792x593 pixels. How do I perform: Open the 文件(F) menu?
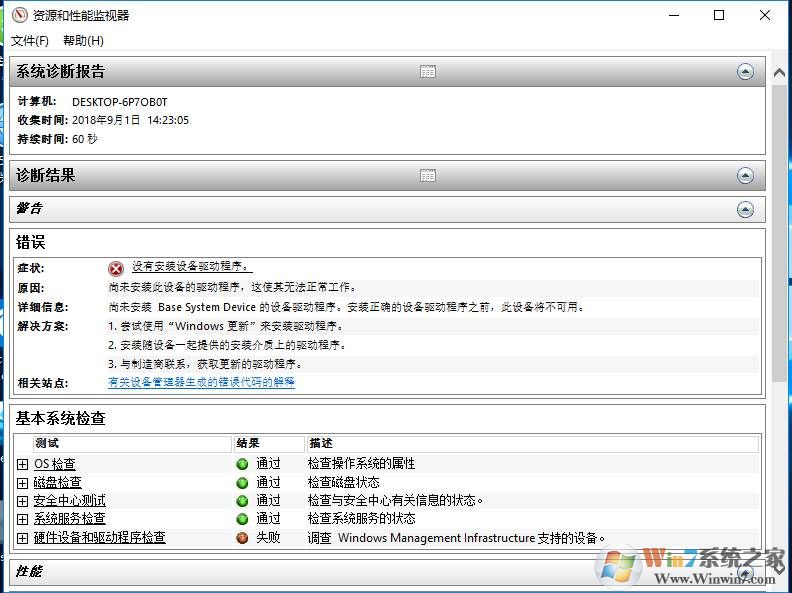tap(30, 41)
